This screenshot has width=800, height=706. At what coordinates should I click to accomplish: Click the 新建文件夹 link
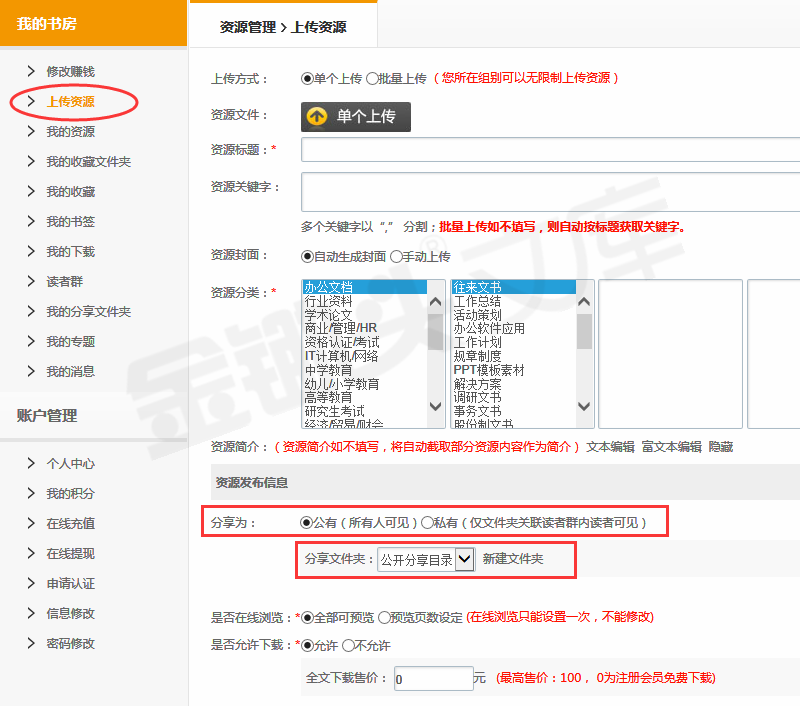point(513,560)
